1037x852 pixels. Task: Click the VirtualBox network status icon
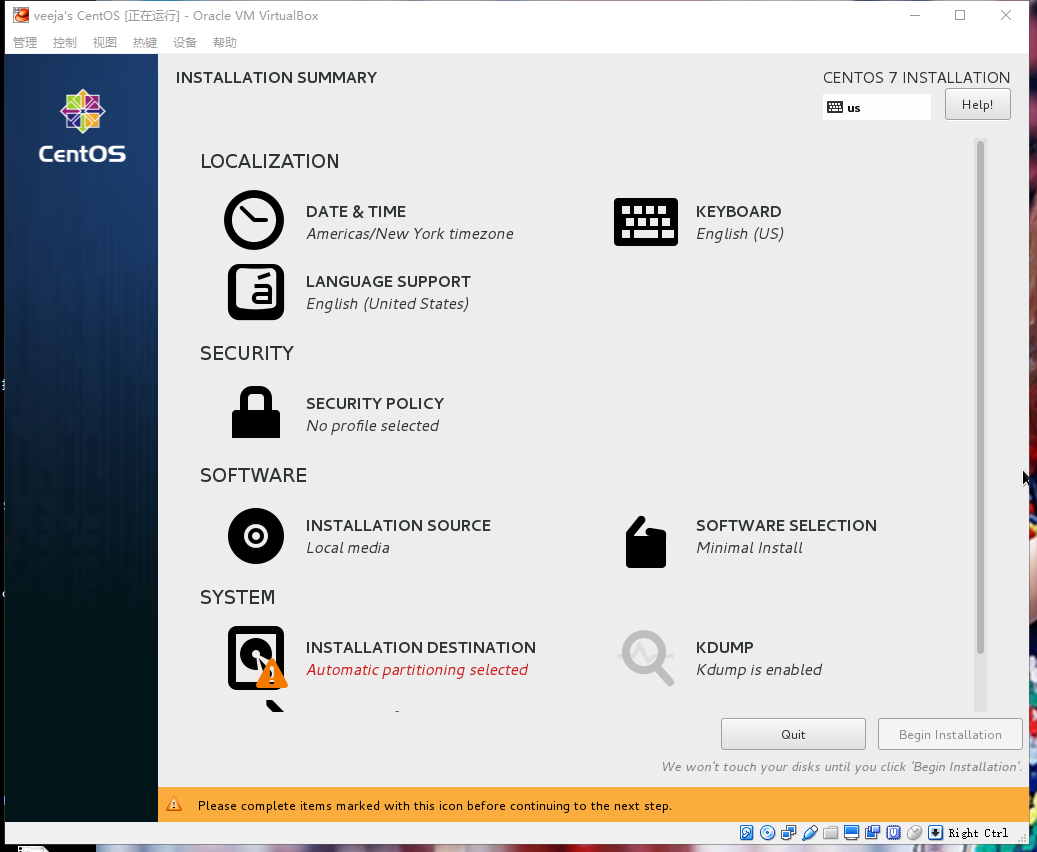point(789,832)
